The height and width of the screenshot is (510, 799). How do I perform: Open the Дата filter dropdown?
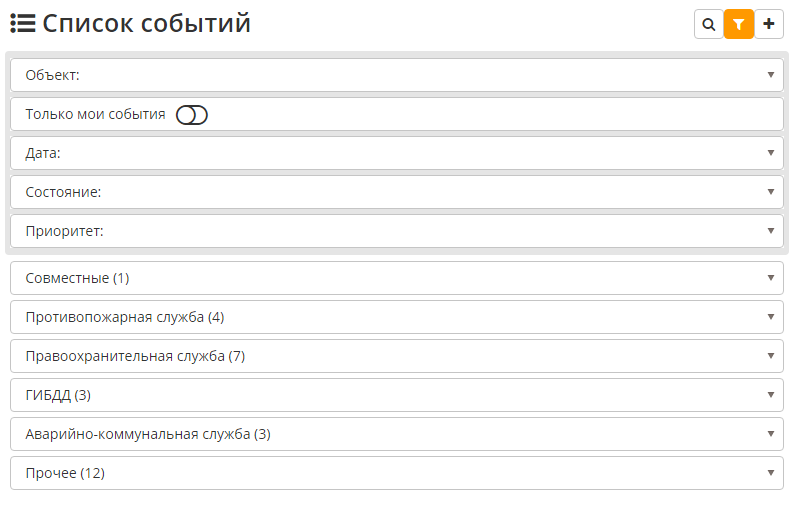coord(396,153)
